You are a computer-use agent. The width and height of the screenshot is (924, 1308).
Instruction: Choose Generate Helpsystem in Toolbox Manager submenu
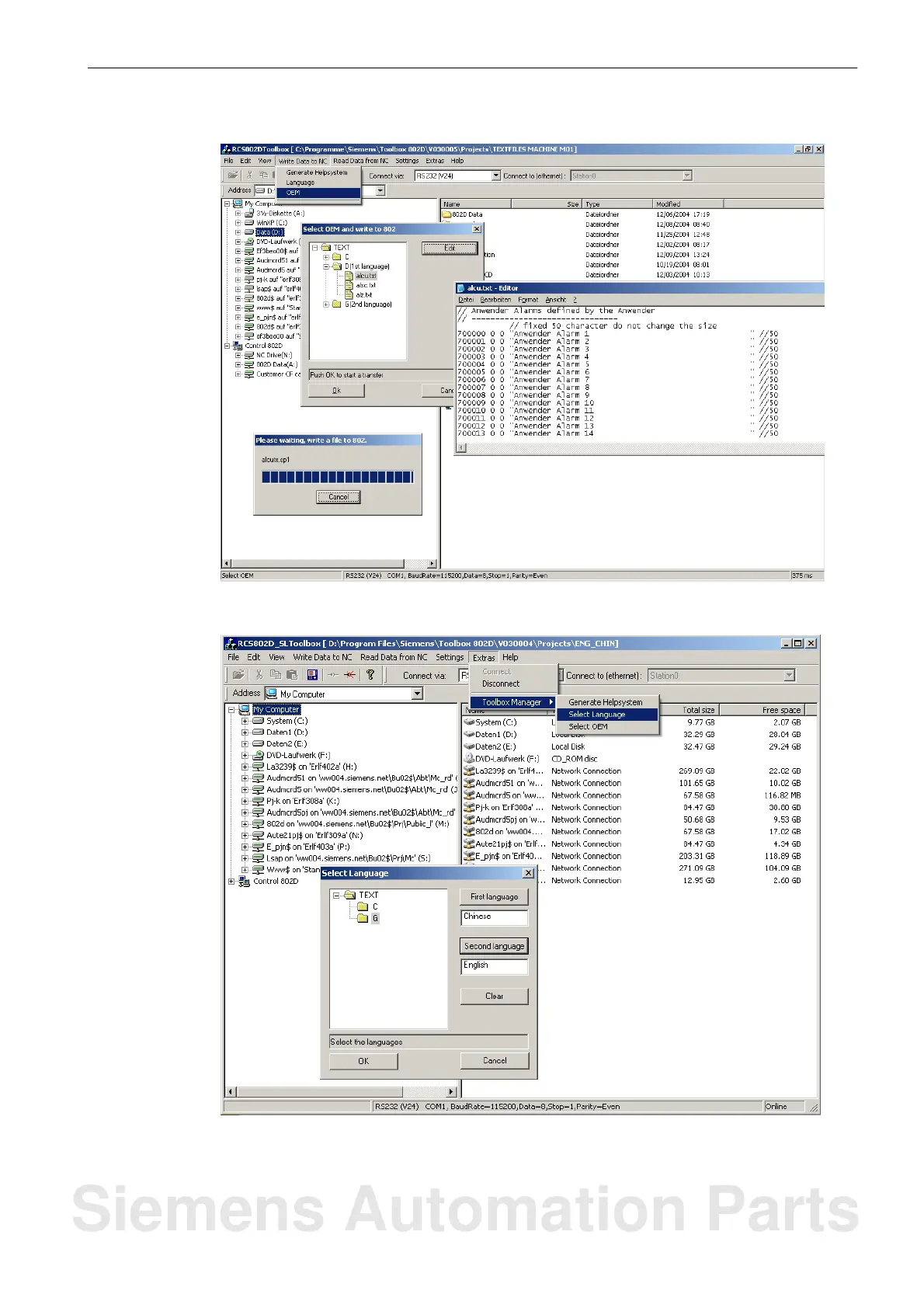[606, 702]
